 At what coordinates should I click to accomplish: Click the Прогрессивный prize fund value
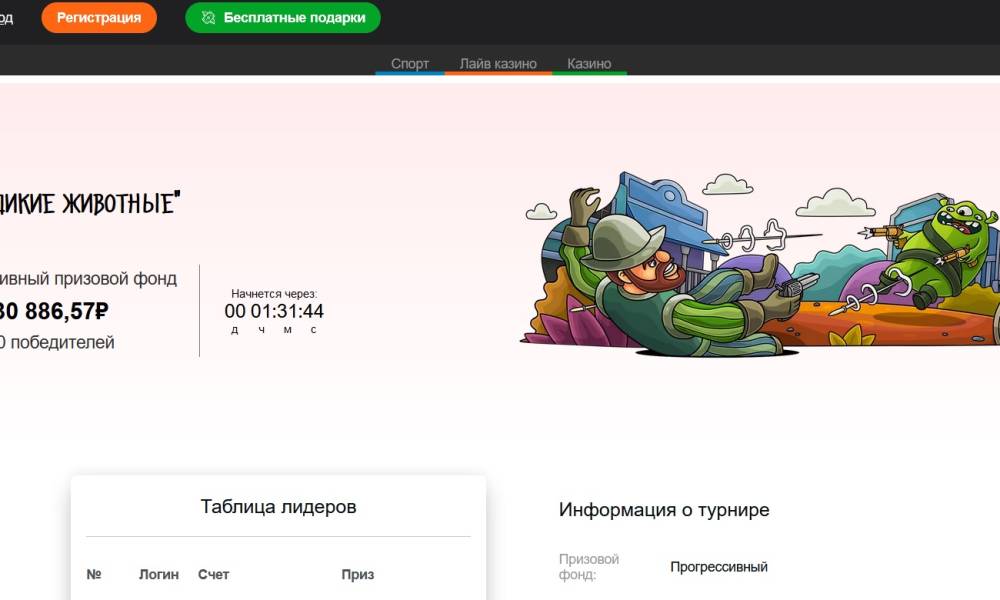pyautogui.click(x=719, y=567)
